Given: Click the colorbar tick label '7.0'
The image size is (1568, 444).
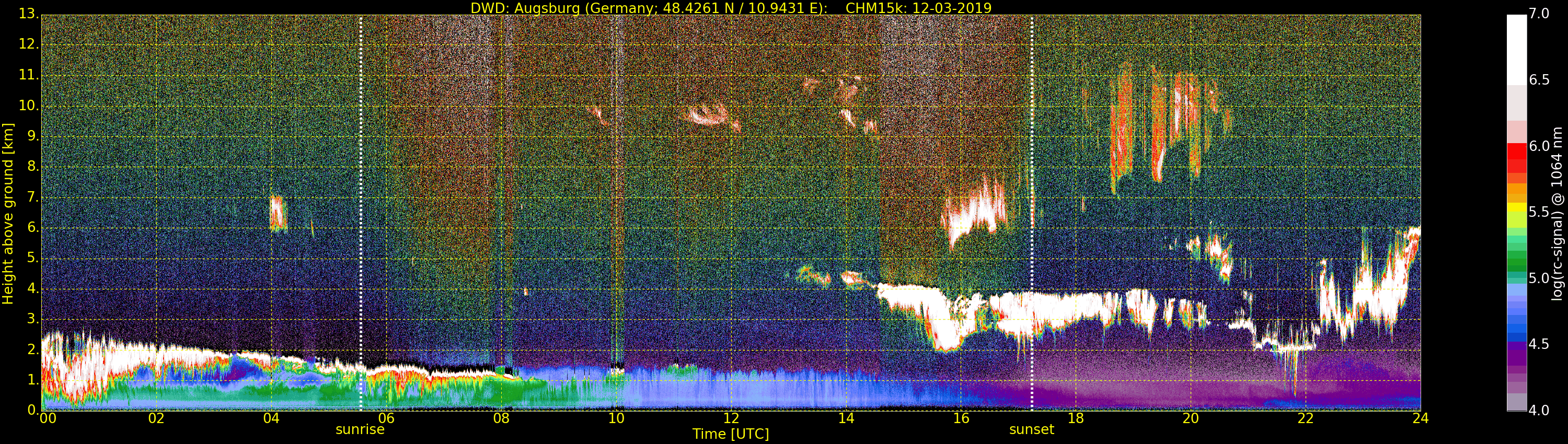Looking at the screenshot, I should click(x=1539, y=14).
